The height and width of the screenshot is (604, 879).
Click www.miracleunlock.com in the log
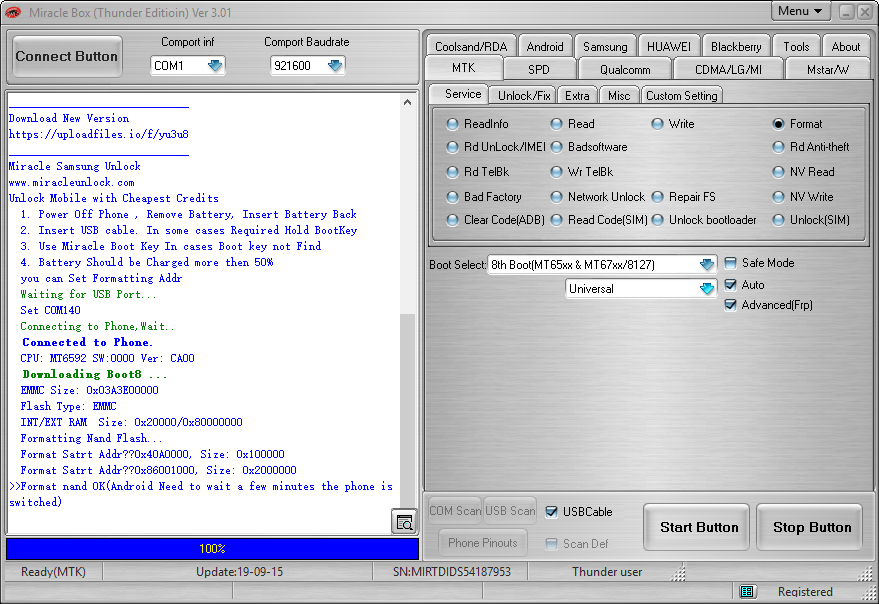pyautogui.click(x=72, y=182)
